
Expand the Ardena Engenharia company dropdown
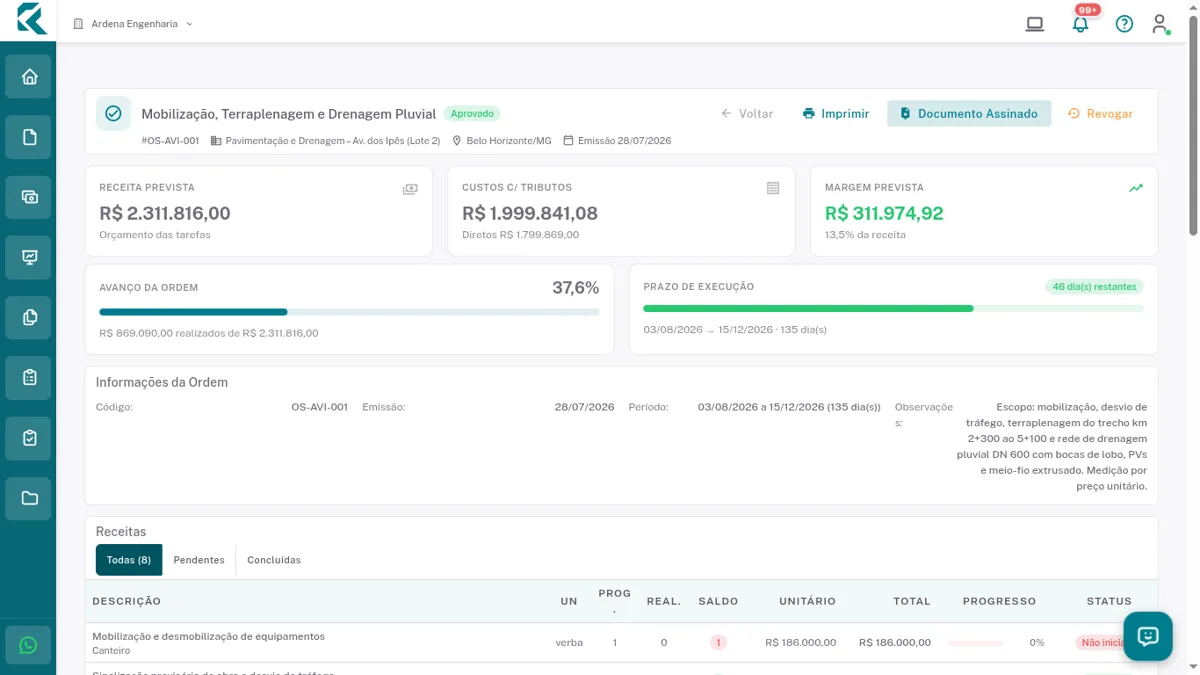[133, 24]
